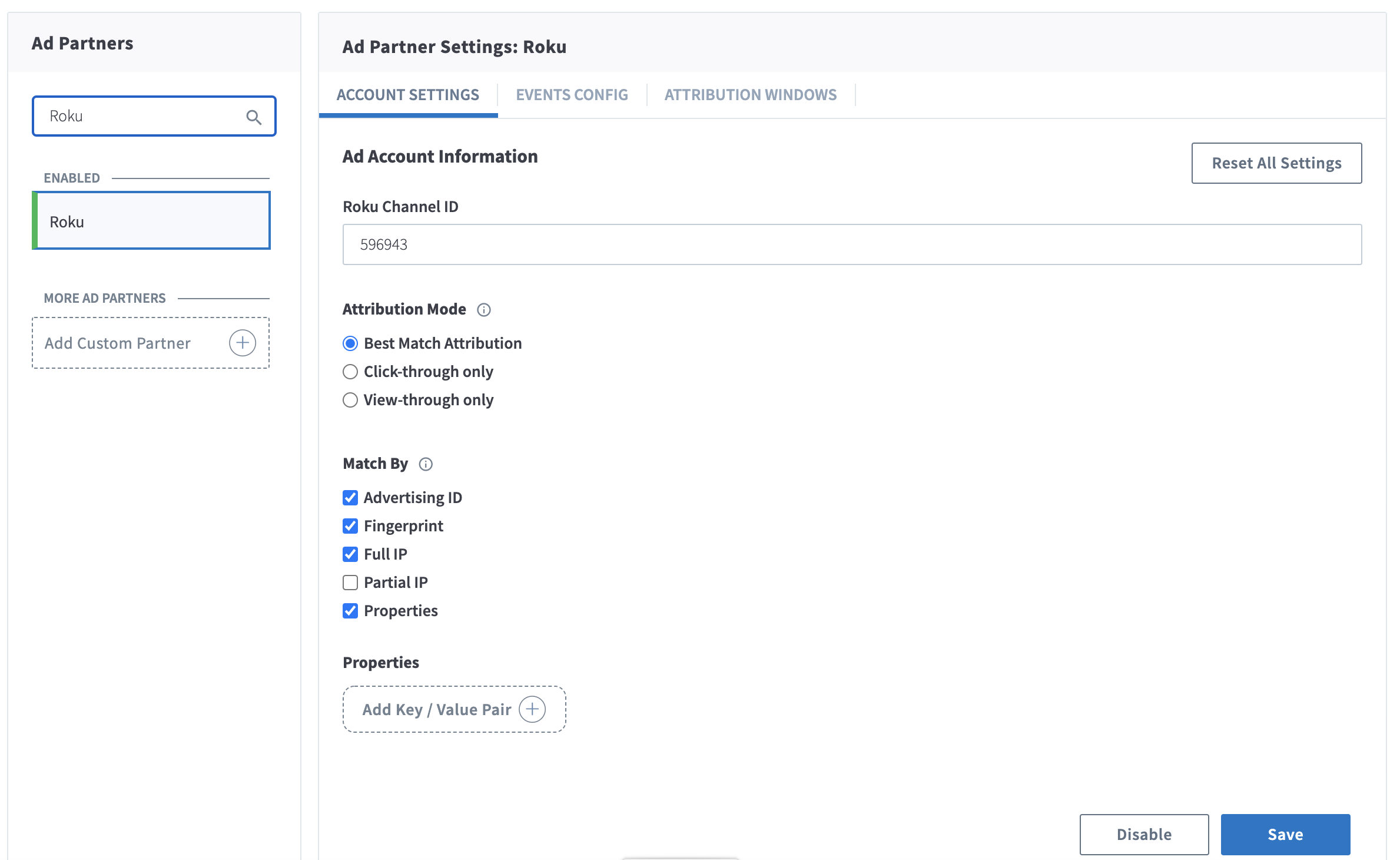Screen dimensions: 1400x860
Task: Toggle the Fingerprint checkbox
Action: (350, 526)
